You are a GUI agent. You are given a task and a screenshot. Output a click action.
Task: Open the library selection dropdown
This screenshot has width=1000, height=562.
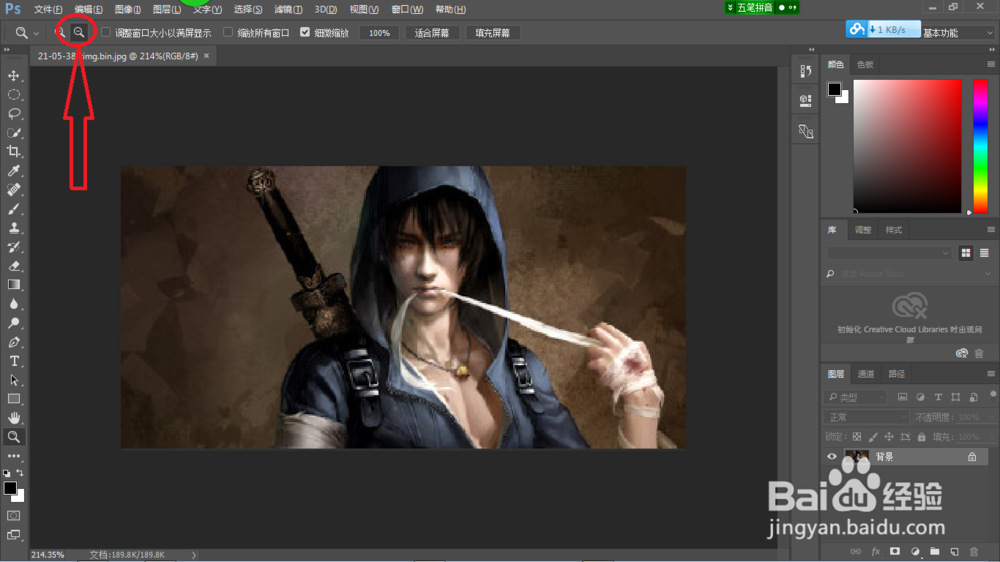888,253
